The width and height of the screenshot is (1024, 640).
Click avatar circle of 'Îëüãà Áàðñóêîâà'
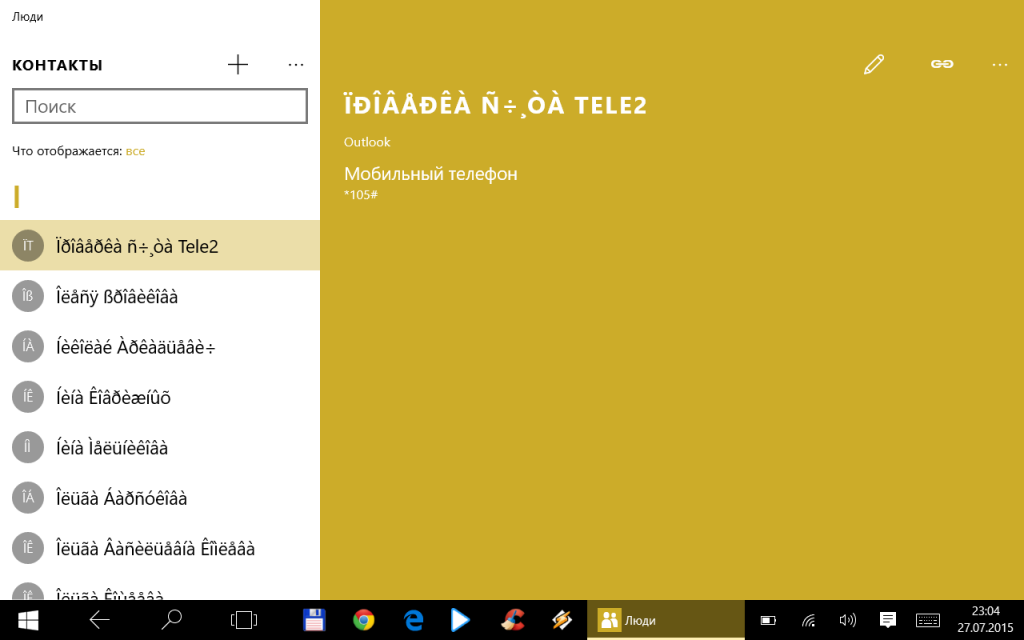pyautogui.click(x=28, y=497)
